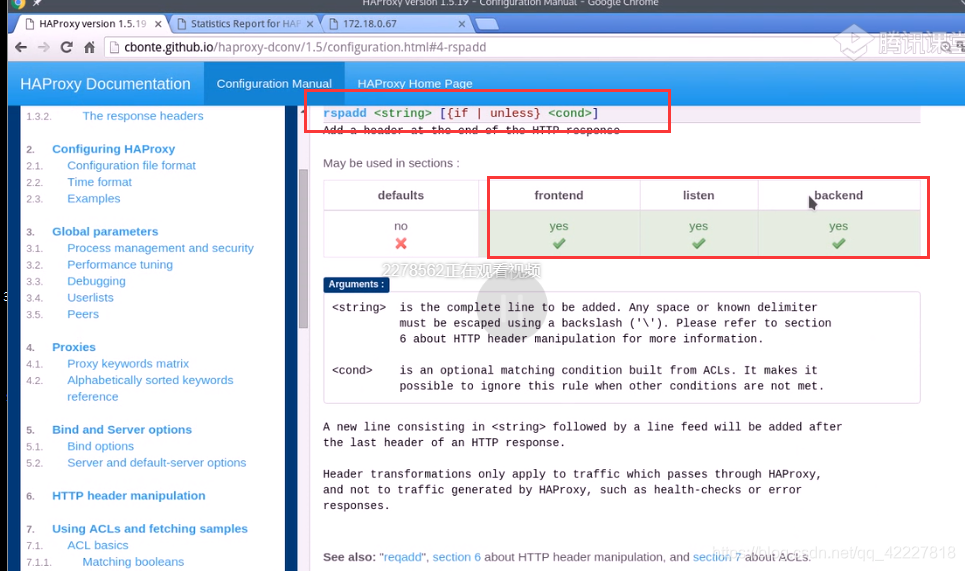Click the sidebar vertical scrollbar thumb
The width and height of the screenshot is (965, 571).
[x=303, y=249]
